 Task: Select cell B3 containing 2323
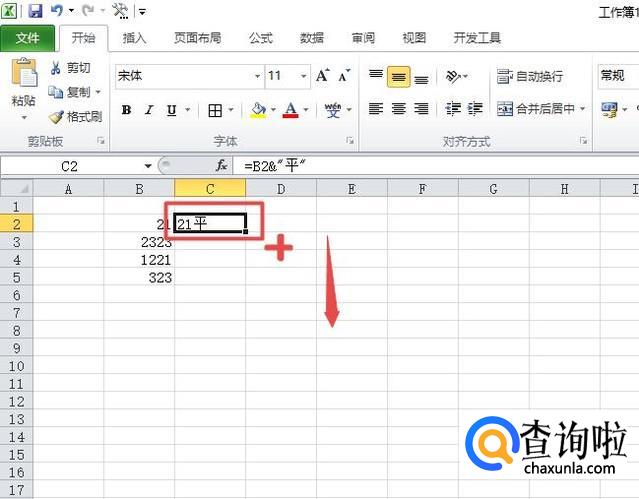139,242
